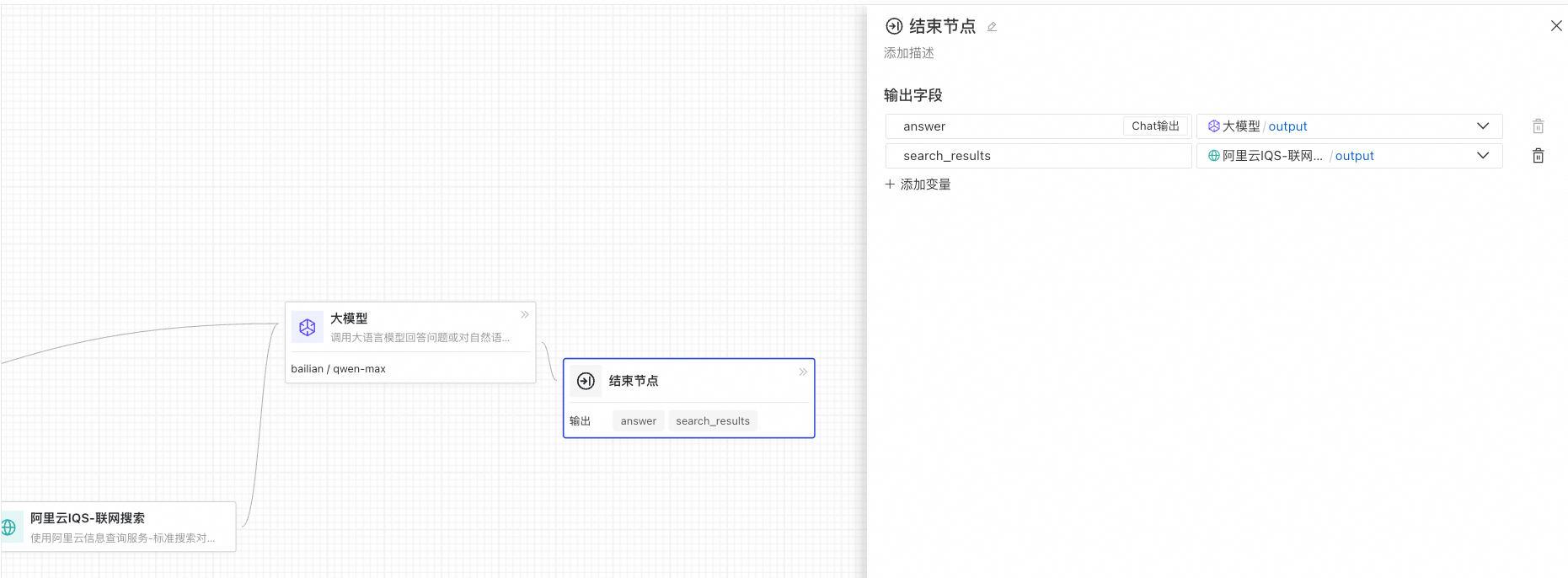
Task: Select the 大模型 node on canvas
Action: click(x=410, y=342)
